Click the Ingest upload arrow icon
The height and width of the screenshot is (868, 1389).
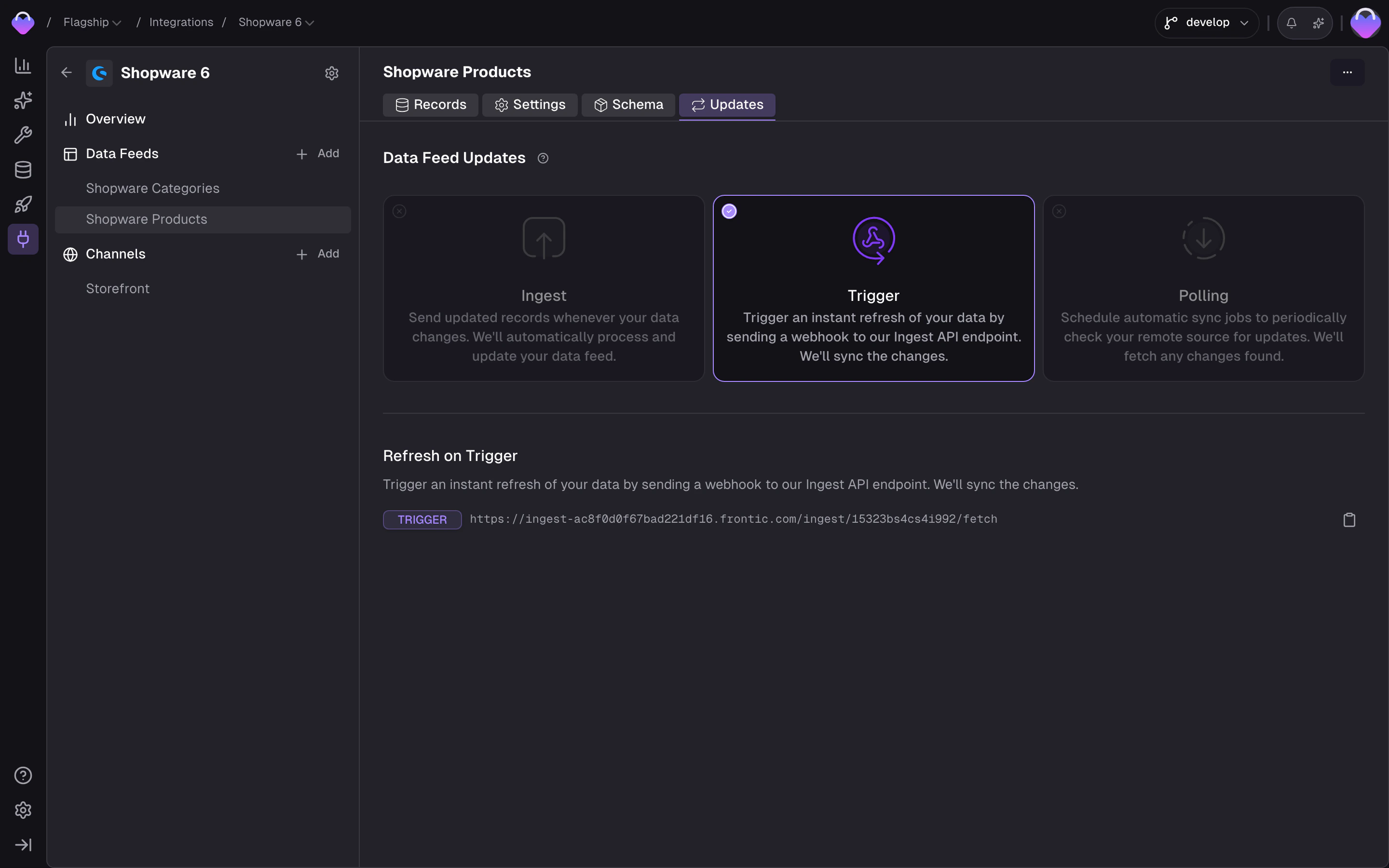pos(544,238)
